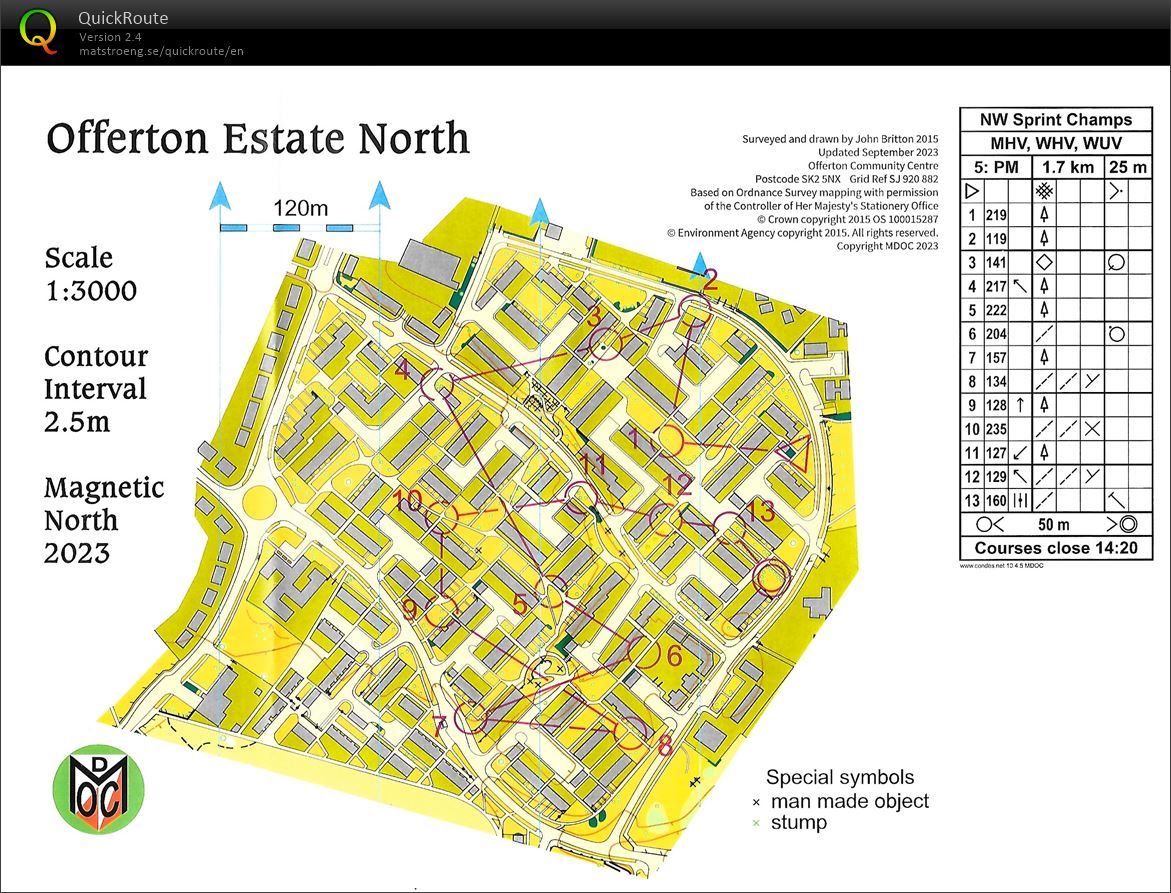Screen dimensions: 1171x893
Task: Click the finish symbol beside 50 m
Action: [1123, 524]
